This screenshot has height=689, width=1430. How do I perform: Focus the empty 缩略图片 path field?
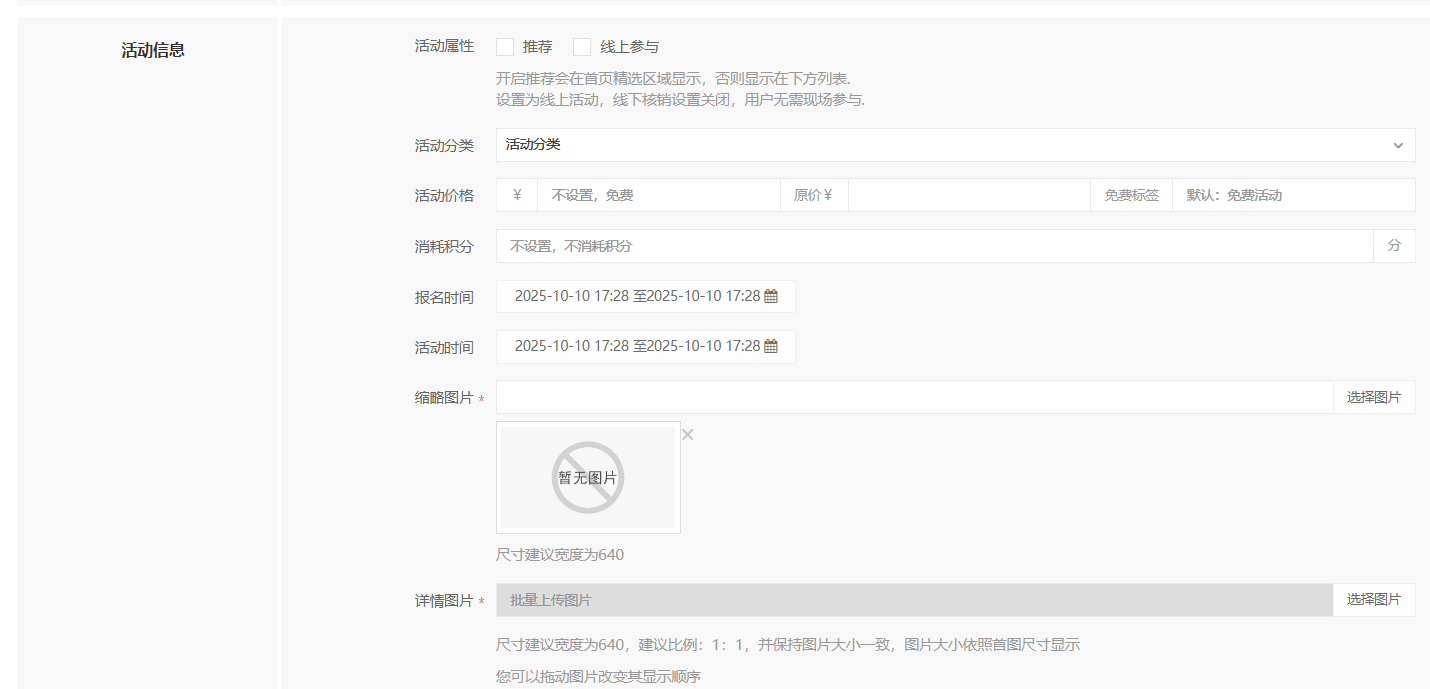point(914,397)
